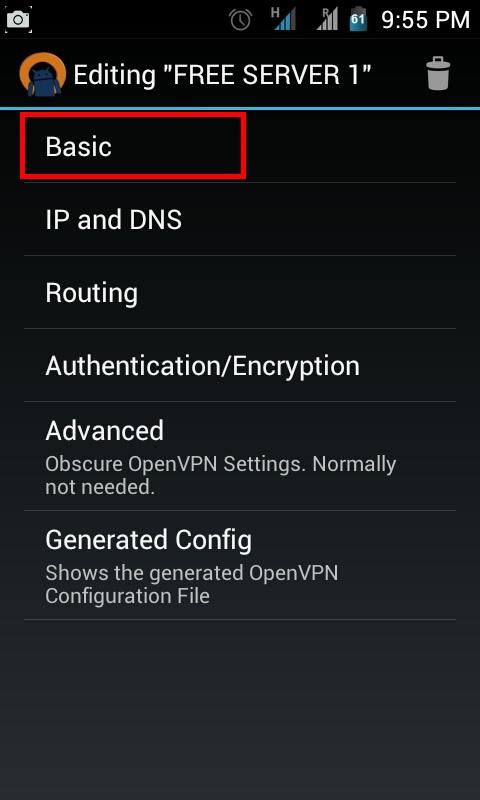Tap the Editing "FREE SERVER 1" title
The image size is (480, 800).
(x=222, y=74)
